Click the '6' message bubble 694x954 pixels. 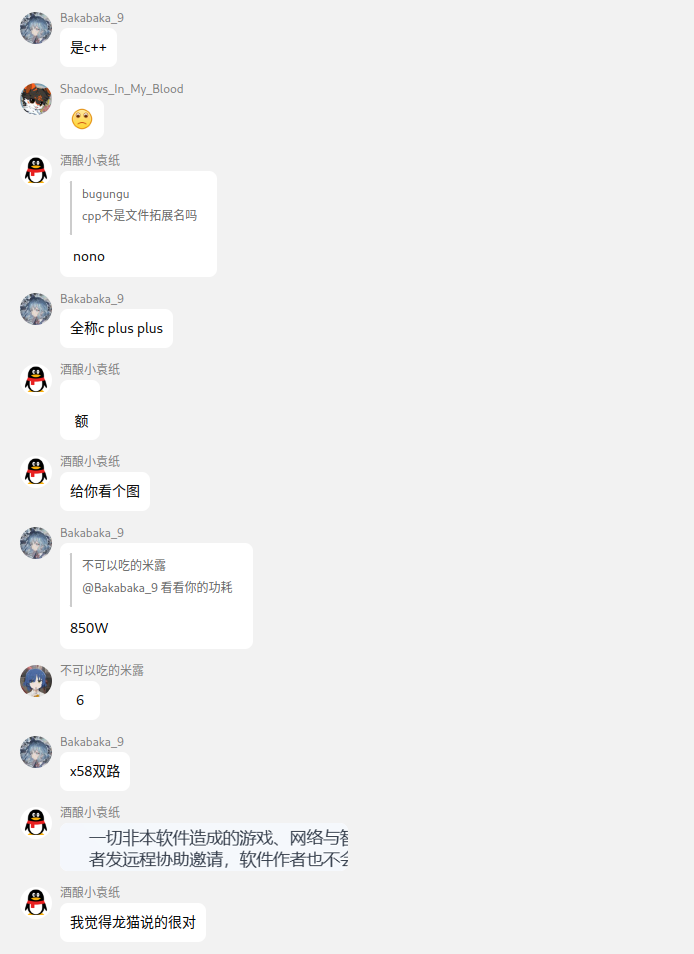click(x=80, y=701)
